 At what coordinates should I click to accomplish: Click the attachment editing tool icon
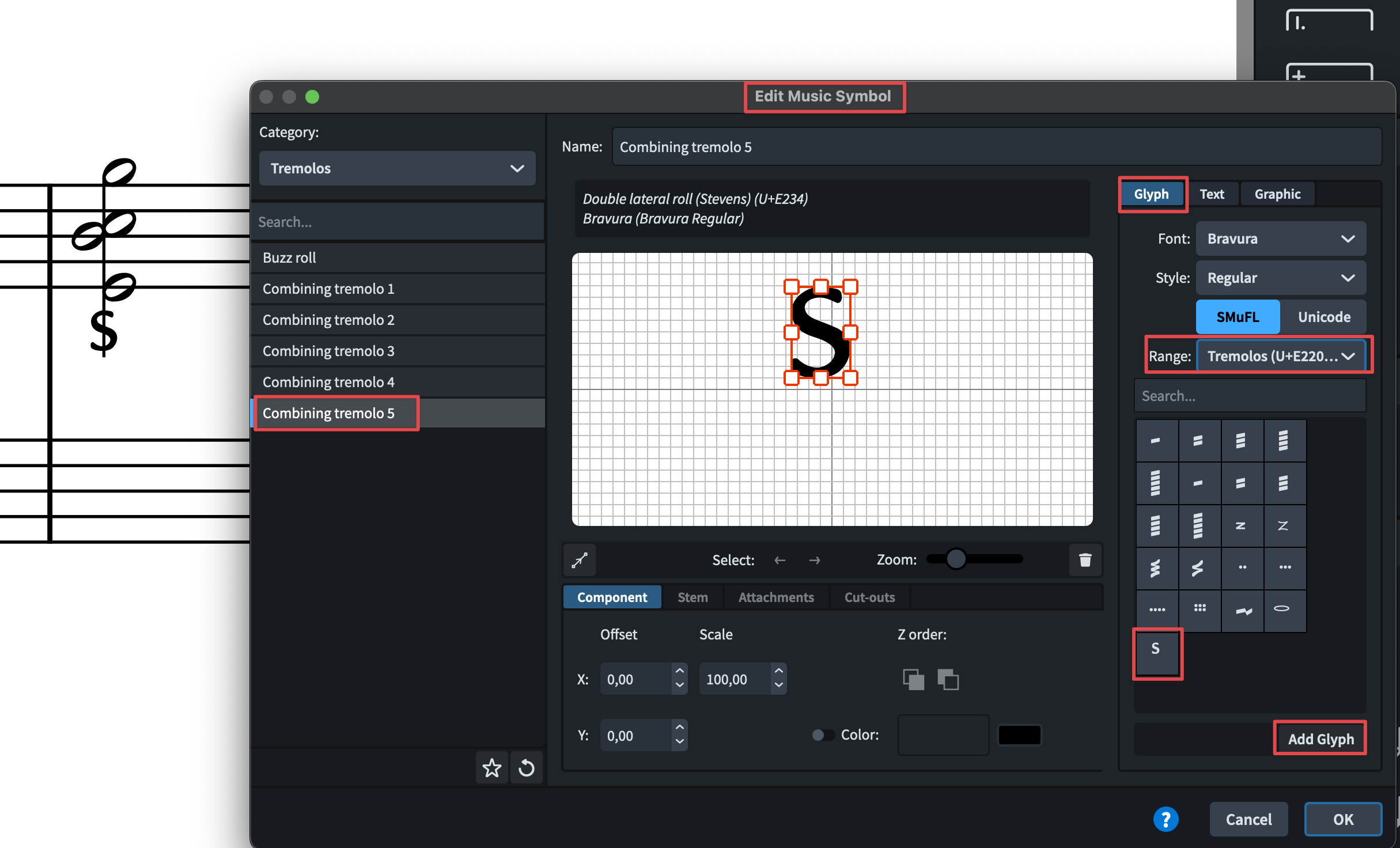(x=580, y=560)
